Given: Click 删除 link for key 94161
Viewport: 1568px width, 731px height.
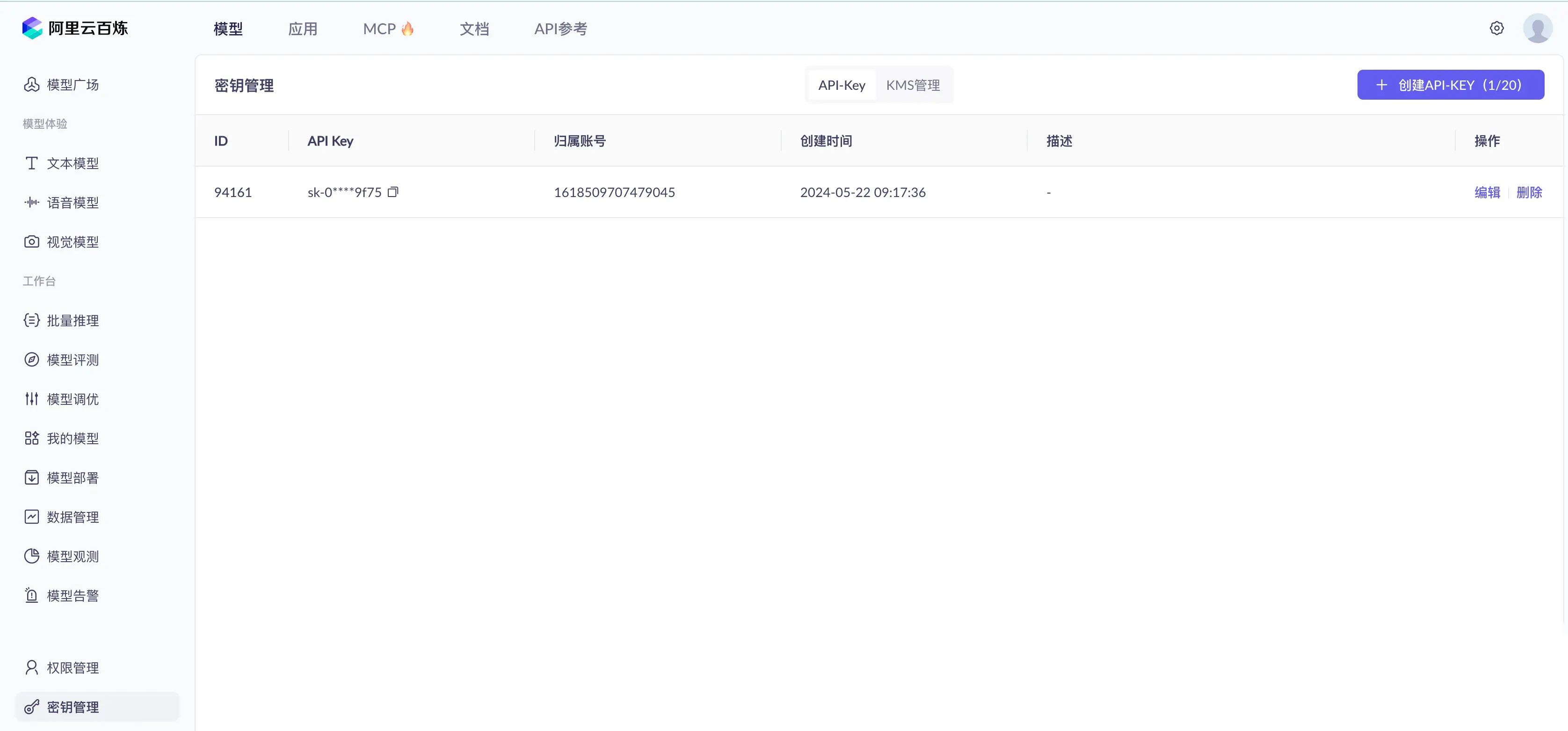Looking at the screenshot, I should 1528,192.
